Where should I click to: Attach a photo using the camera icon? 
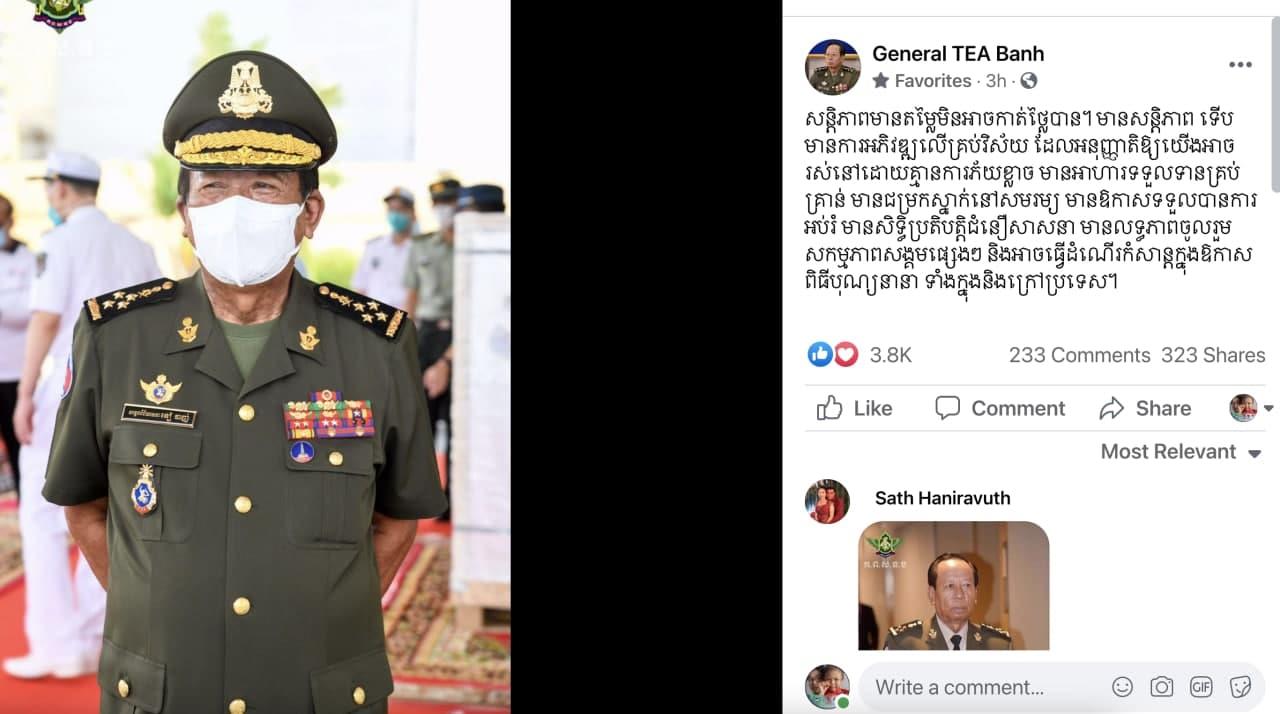click(x=1161, y=687)
